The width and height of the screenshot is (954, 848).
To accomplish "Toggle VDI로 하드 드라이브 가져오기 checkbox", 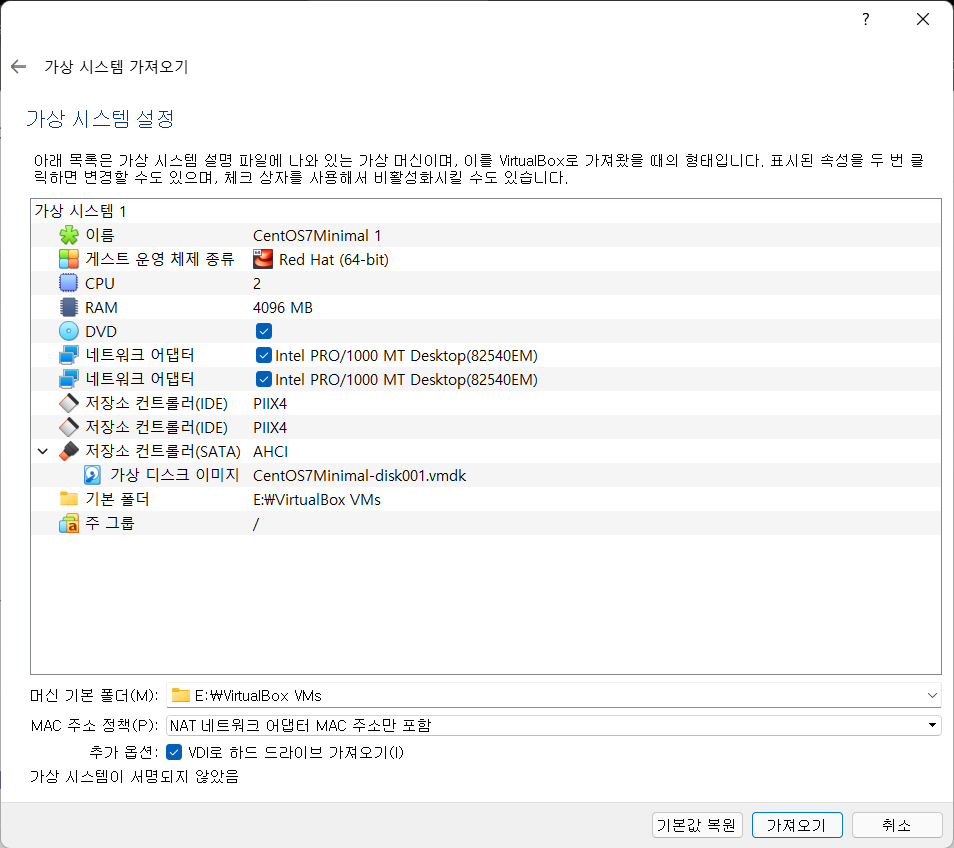I will click(174, 752).
